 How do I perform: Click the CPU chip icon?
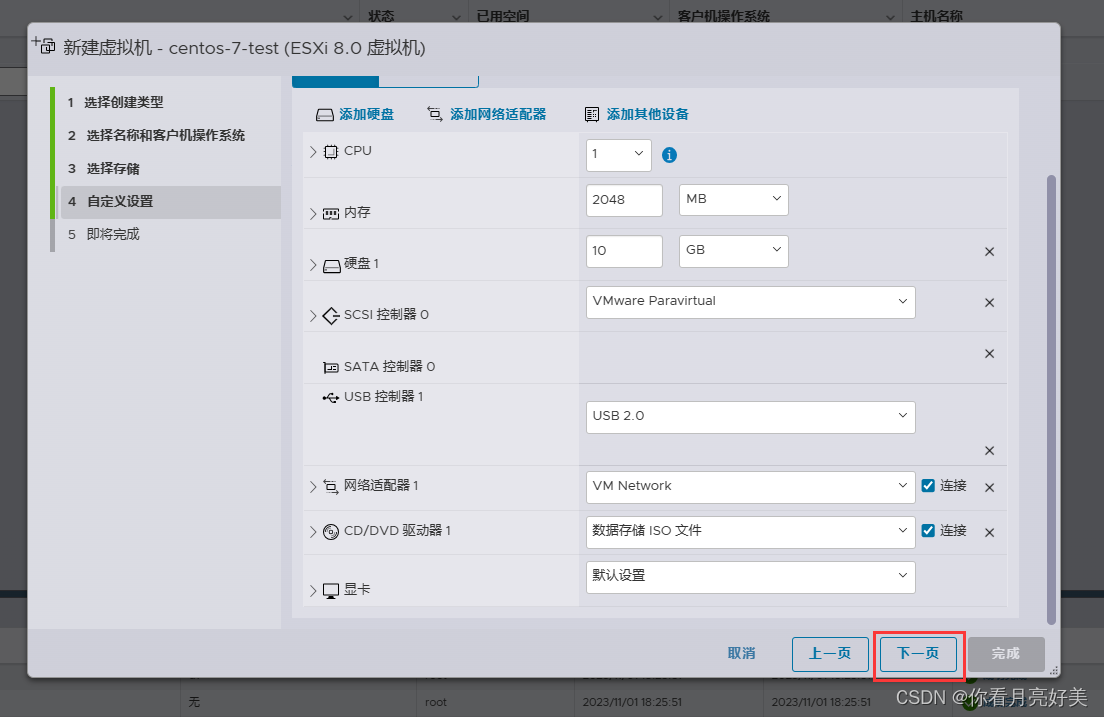(x=331, y=151)
